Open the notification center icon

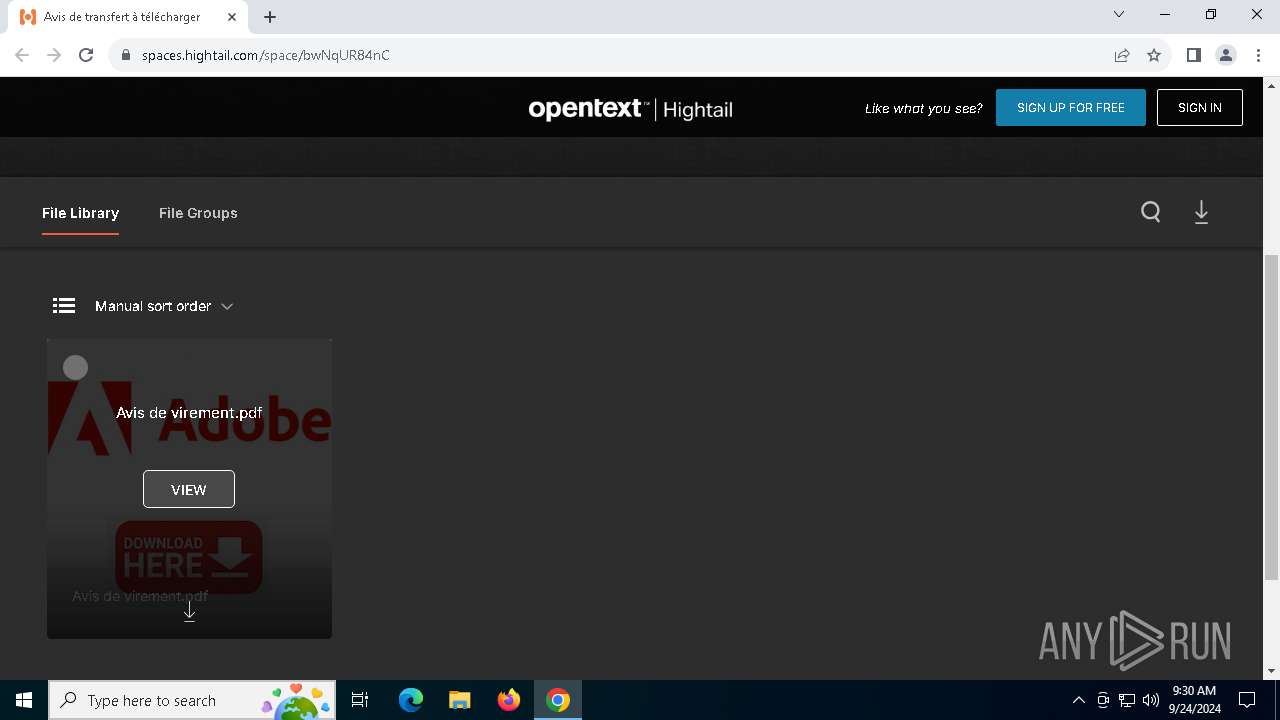point(1247,700)
